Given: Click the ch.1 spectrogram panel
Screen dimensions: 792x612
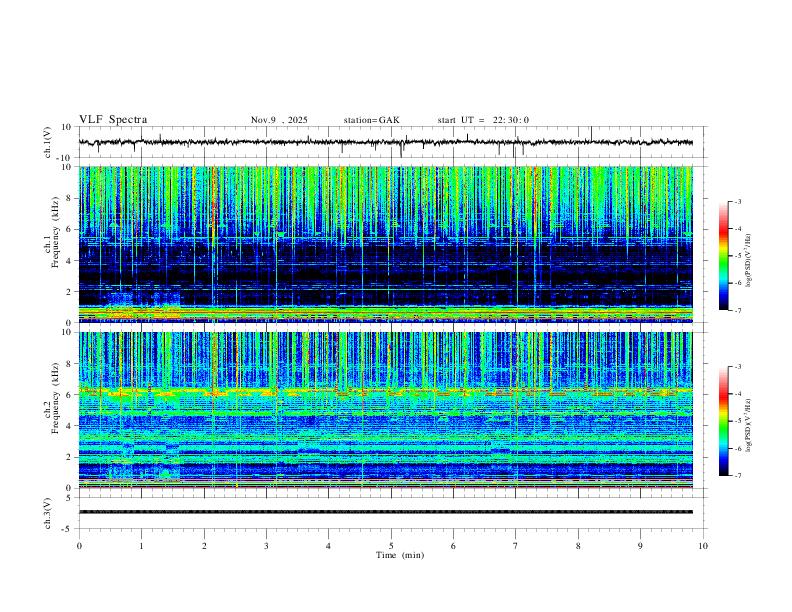Looking at the screenshot, I should click(385, 244).
